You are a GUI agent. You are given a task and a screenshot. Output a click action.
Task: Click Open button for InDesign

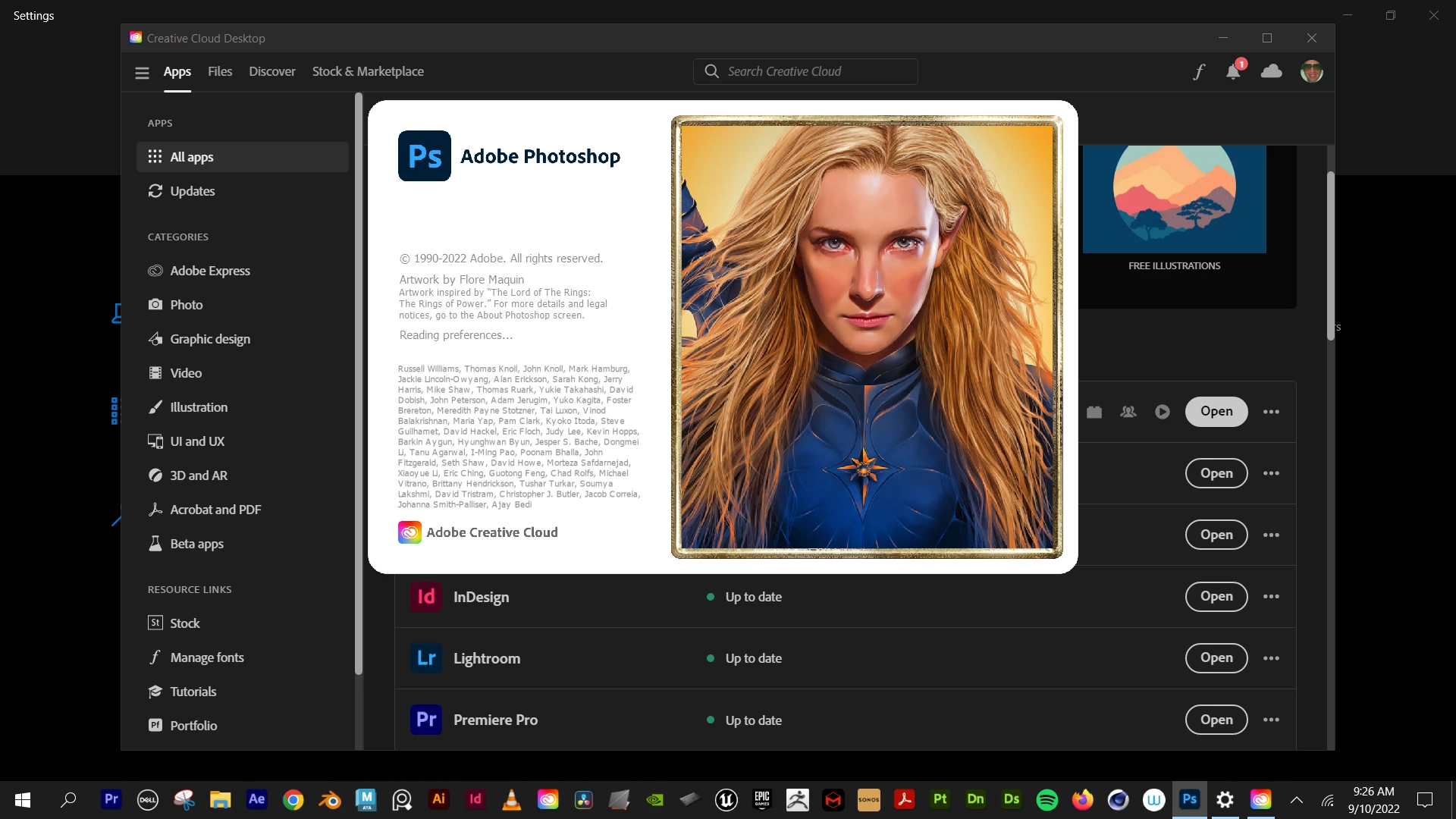pyautogui.click(x=1216, y=597)
